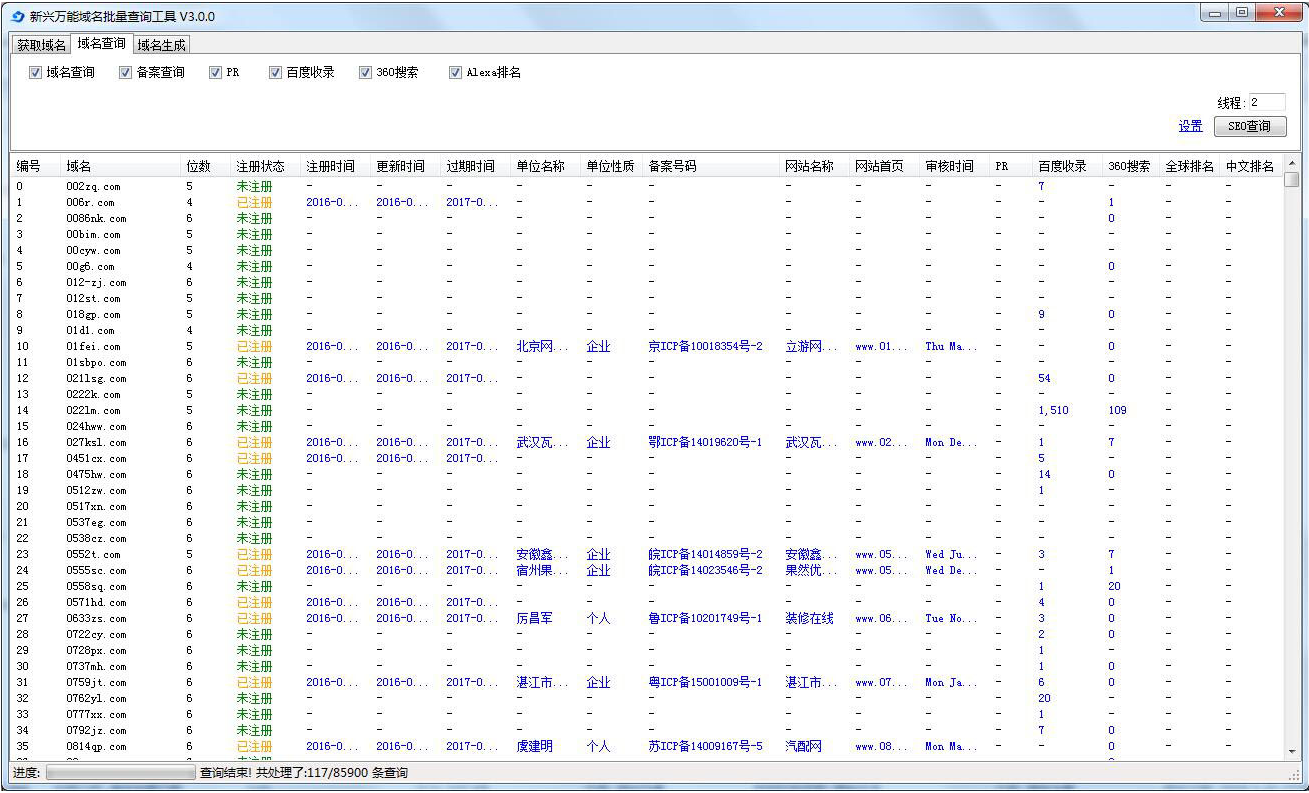Toggle the 百度收录 checkbox
This screenshot has height=793, width=1309.
275,72
